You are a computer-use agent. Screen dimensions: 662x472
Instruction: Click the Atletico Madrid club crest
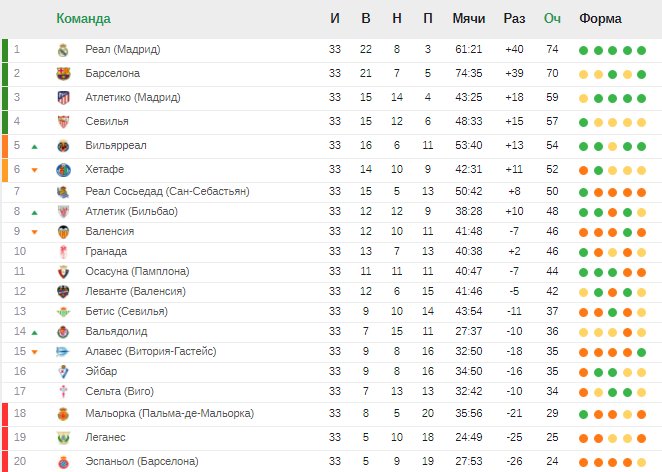click(63, 98)
